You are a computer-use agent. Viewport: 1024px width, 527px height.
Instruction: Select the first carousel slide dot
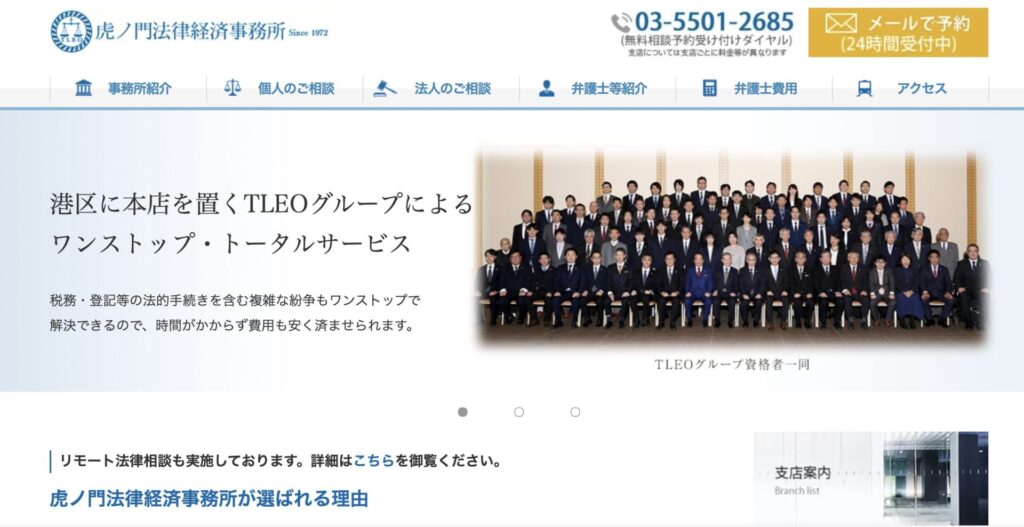462,412
